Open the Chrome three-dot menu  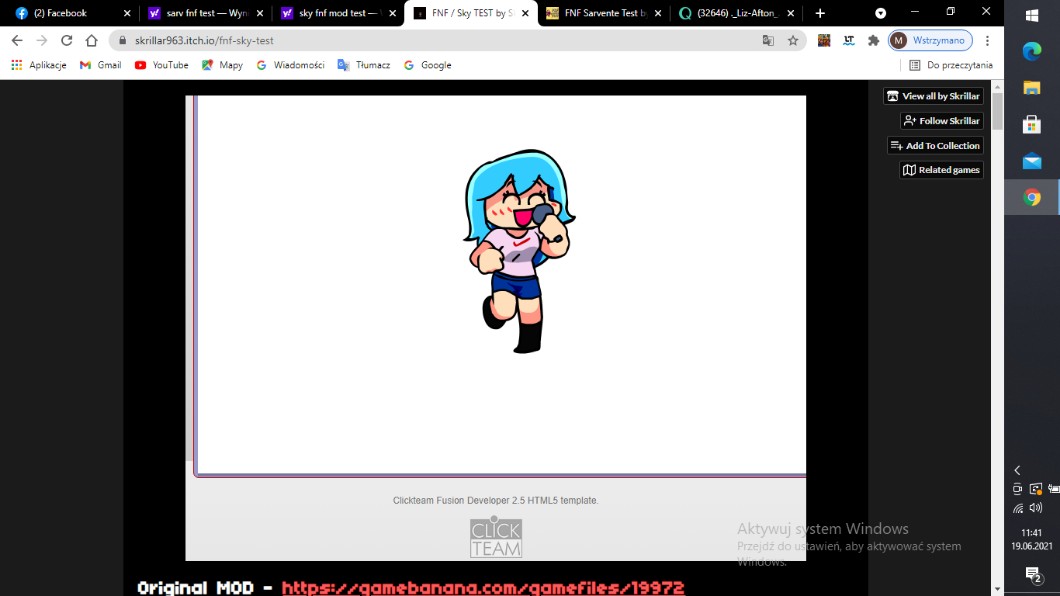pyautogui.click(x=987, y=41)
